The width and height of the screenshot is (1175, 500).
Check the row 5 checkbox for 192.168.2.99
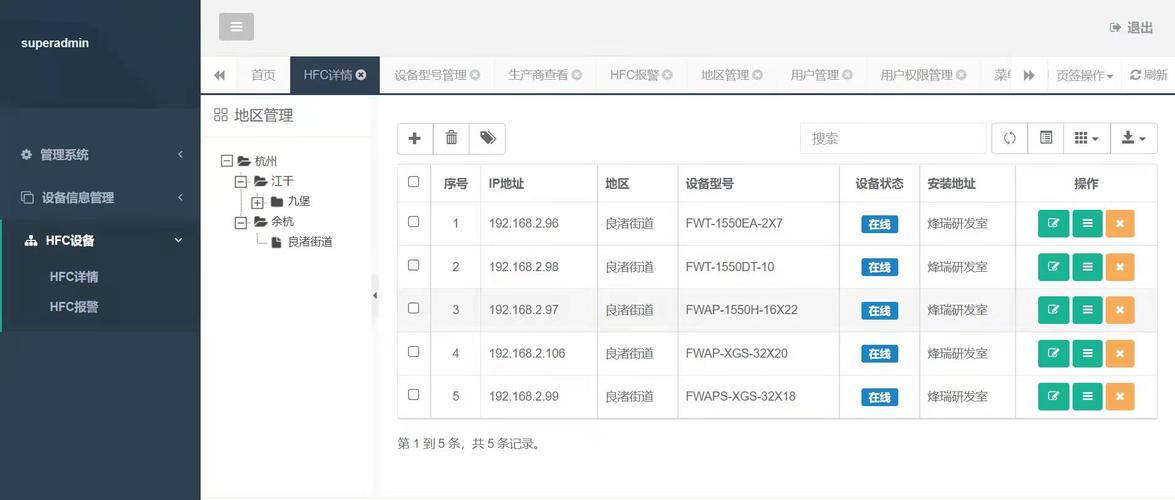point(414,394)
